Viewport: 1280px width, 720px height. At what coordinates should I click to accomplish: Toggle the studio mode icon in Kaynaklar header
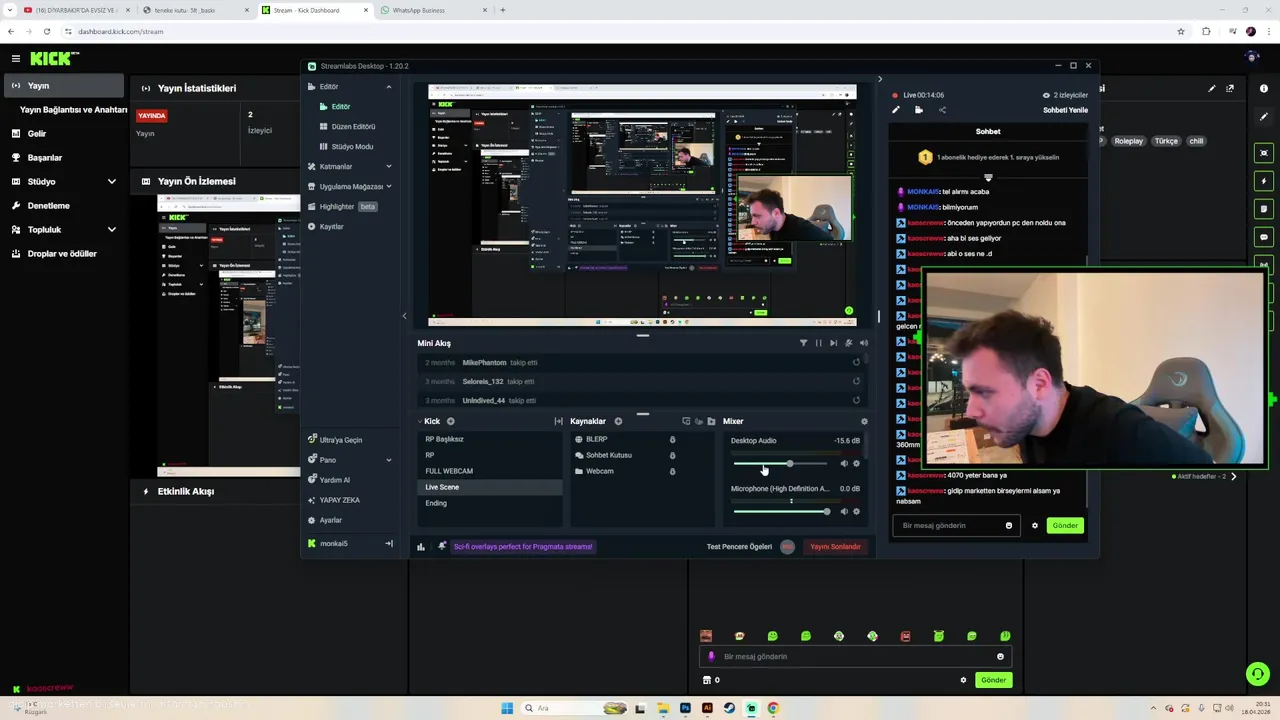point(686,421)
